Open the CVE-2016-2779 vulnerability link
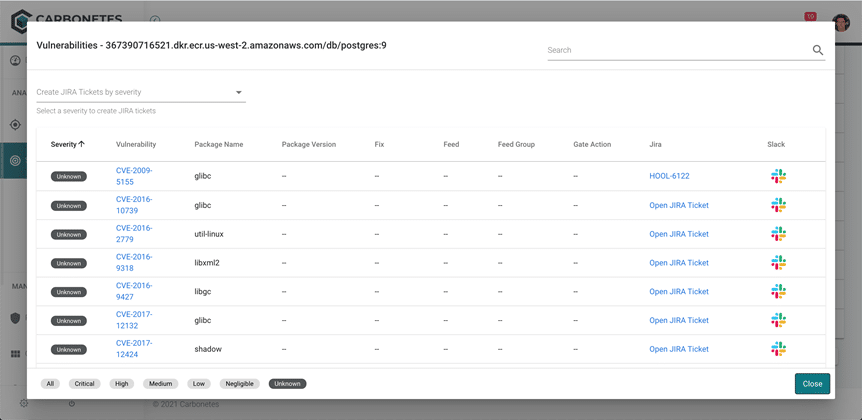Image resolution: width=862 pixels, height=420 pixels. click(133, 234)
